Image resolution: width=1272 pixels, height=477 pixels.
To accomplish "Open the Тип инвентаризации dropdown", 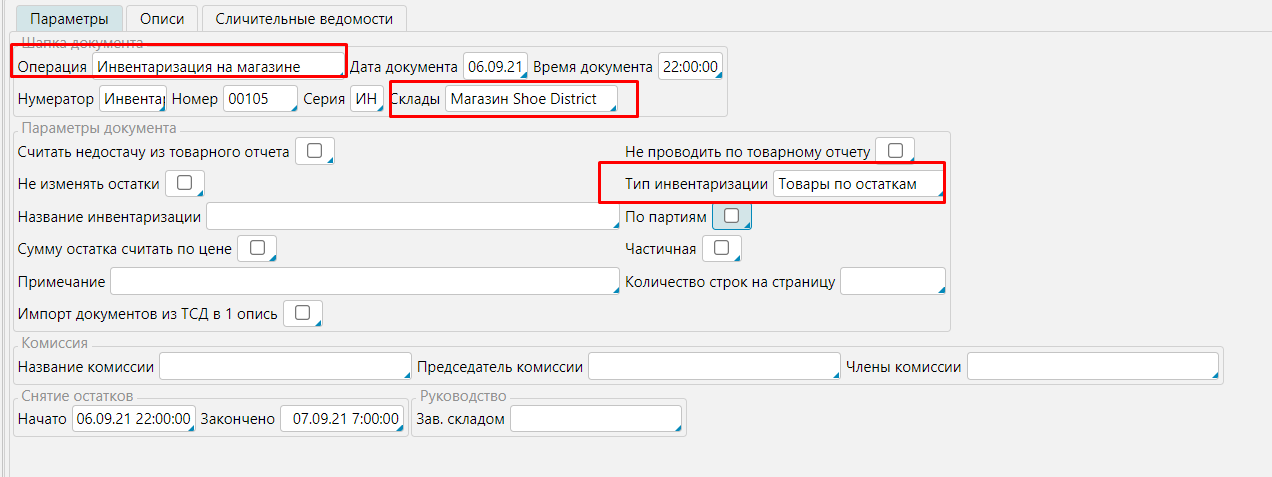I will 857,184.
